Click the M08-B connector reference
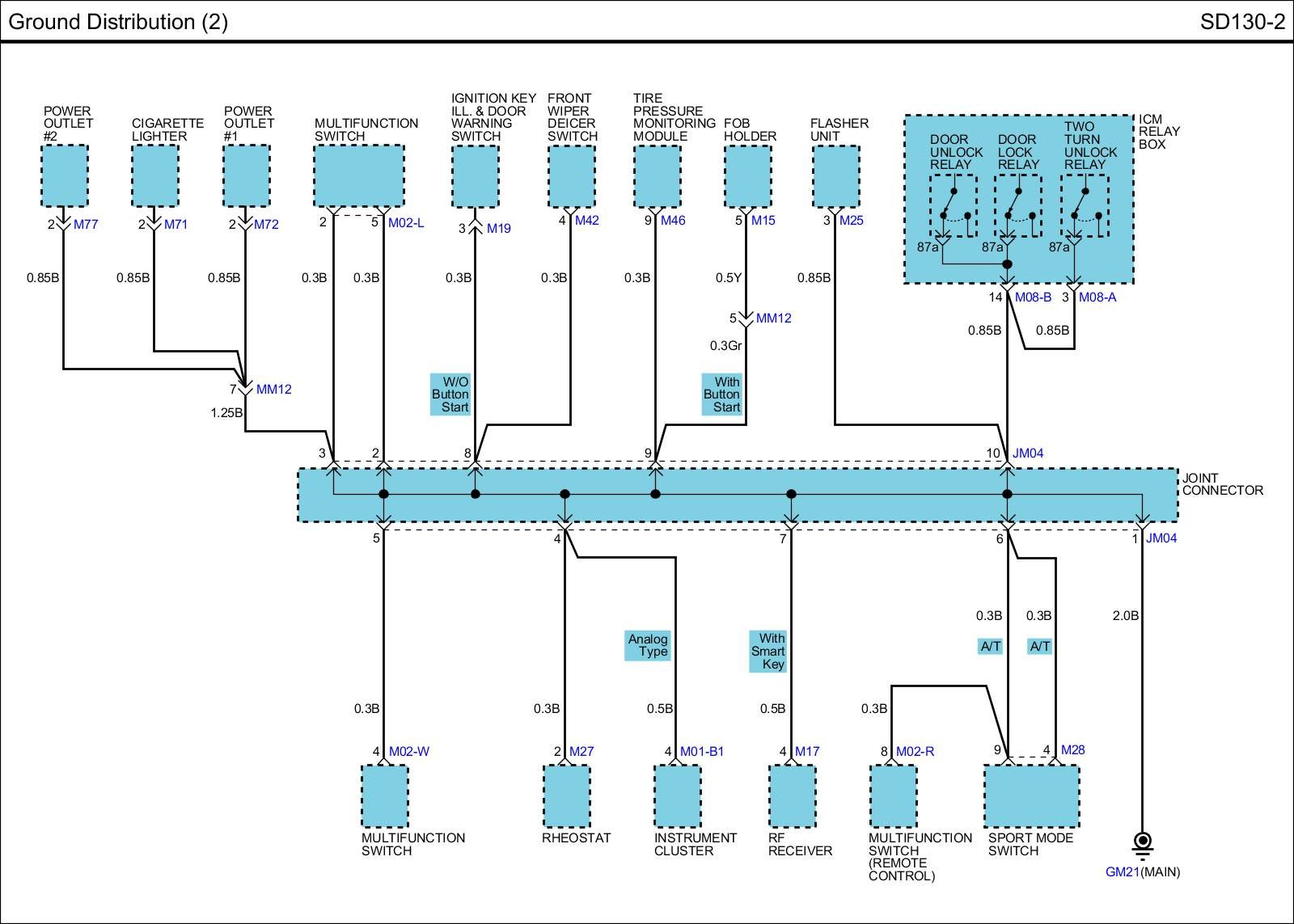This screenshot has height=924, width=1294. (1033, 297)
